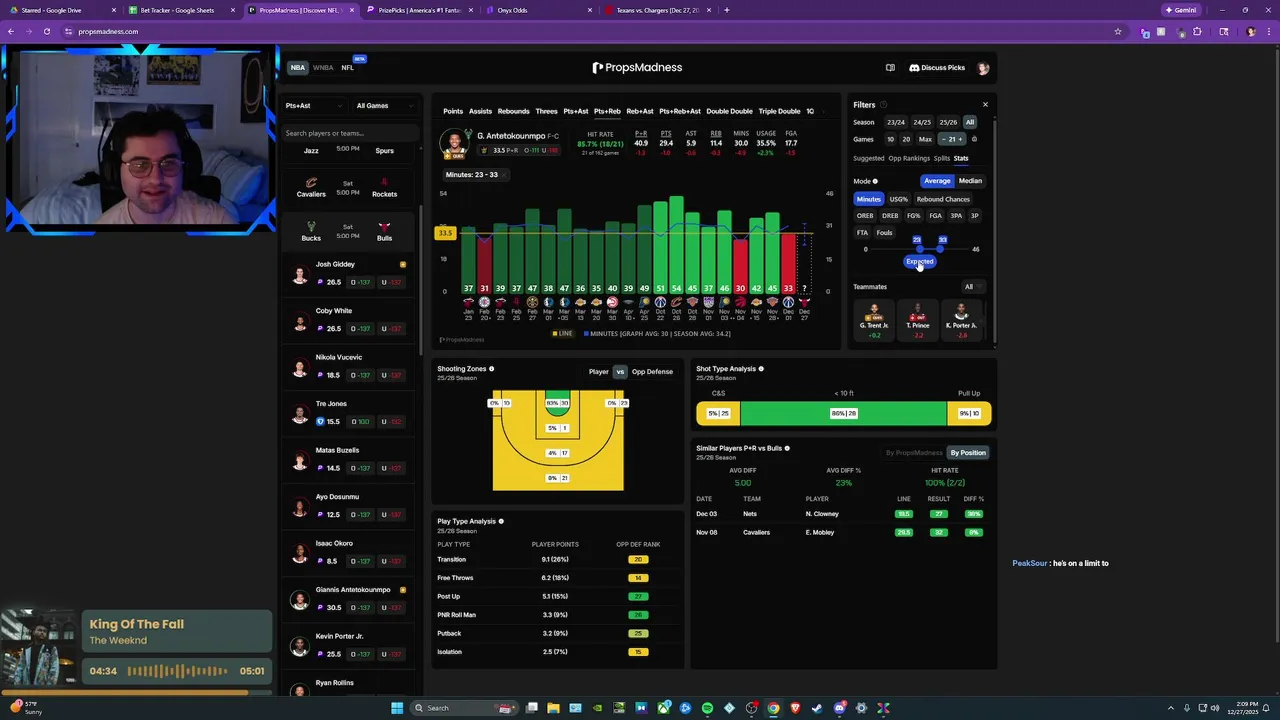The image size is (1280, 720).
Task: Select season 25/26
Action: tap(948, 122)
